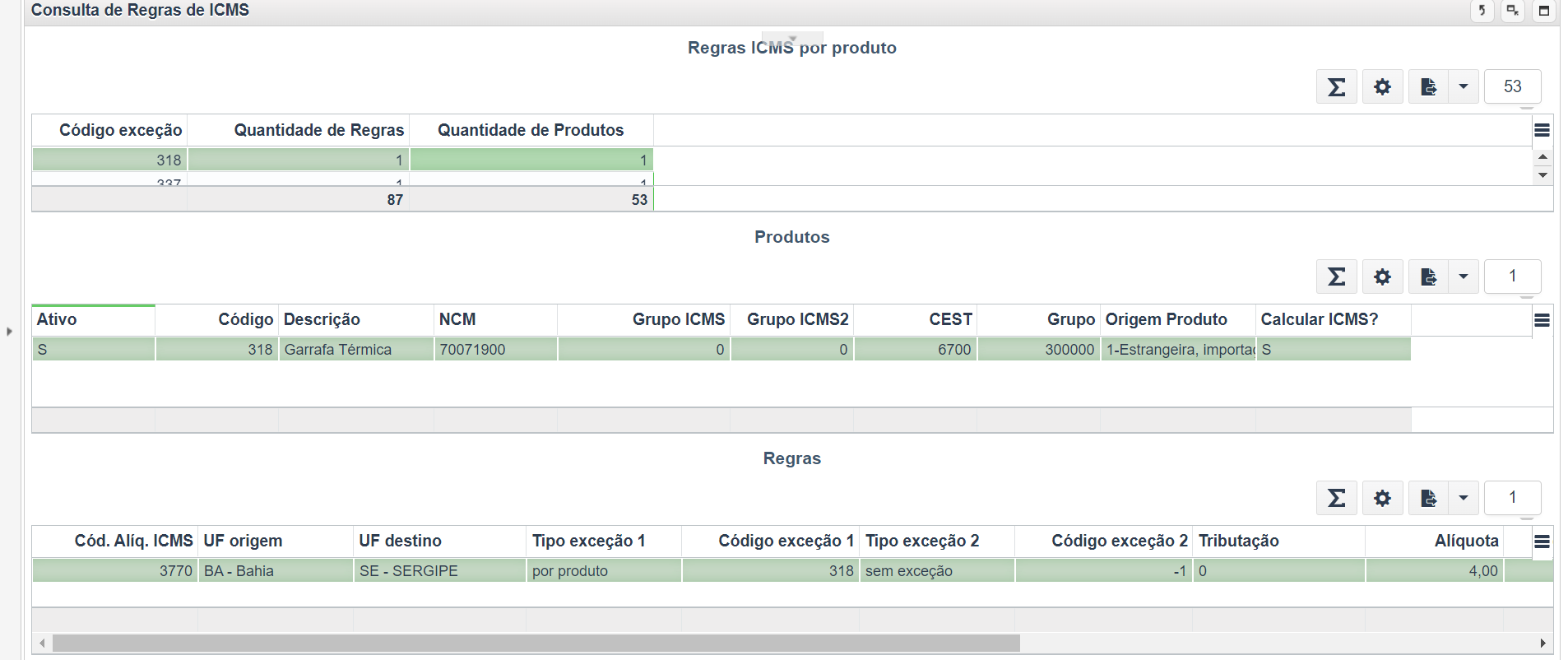Click the Grupo ICMS column header
Image resolution: width=1568 pixels, height=660 pixels.
(644, 320)
